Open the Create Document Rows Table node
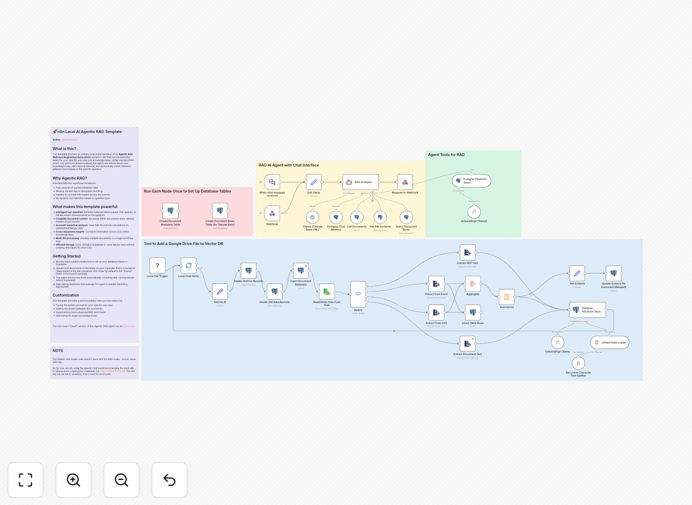 tap(220, 211)
